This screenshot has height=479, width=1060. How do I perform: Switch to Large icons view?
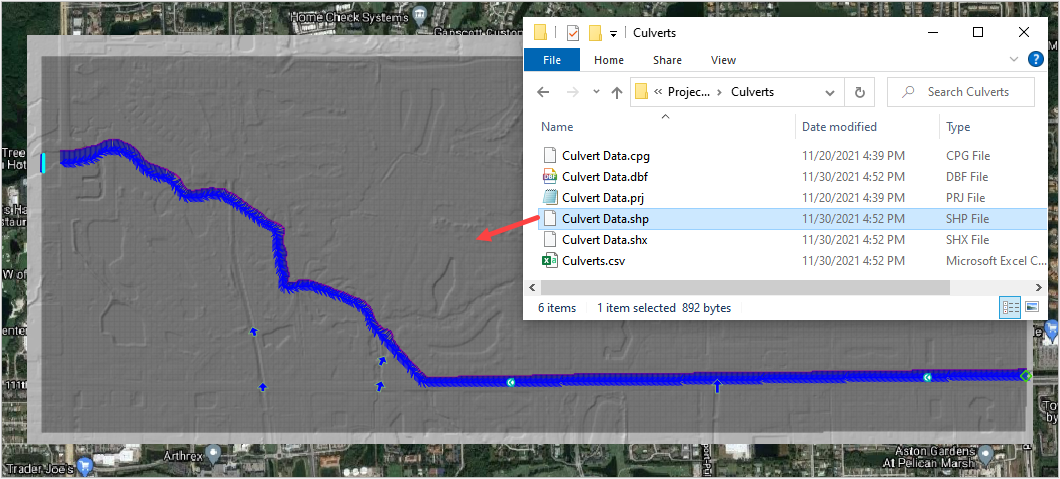pos(1032,308)
